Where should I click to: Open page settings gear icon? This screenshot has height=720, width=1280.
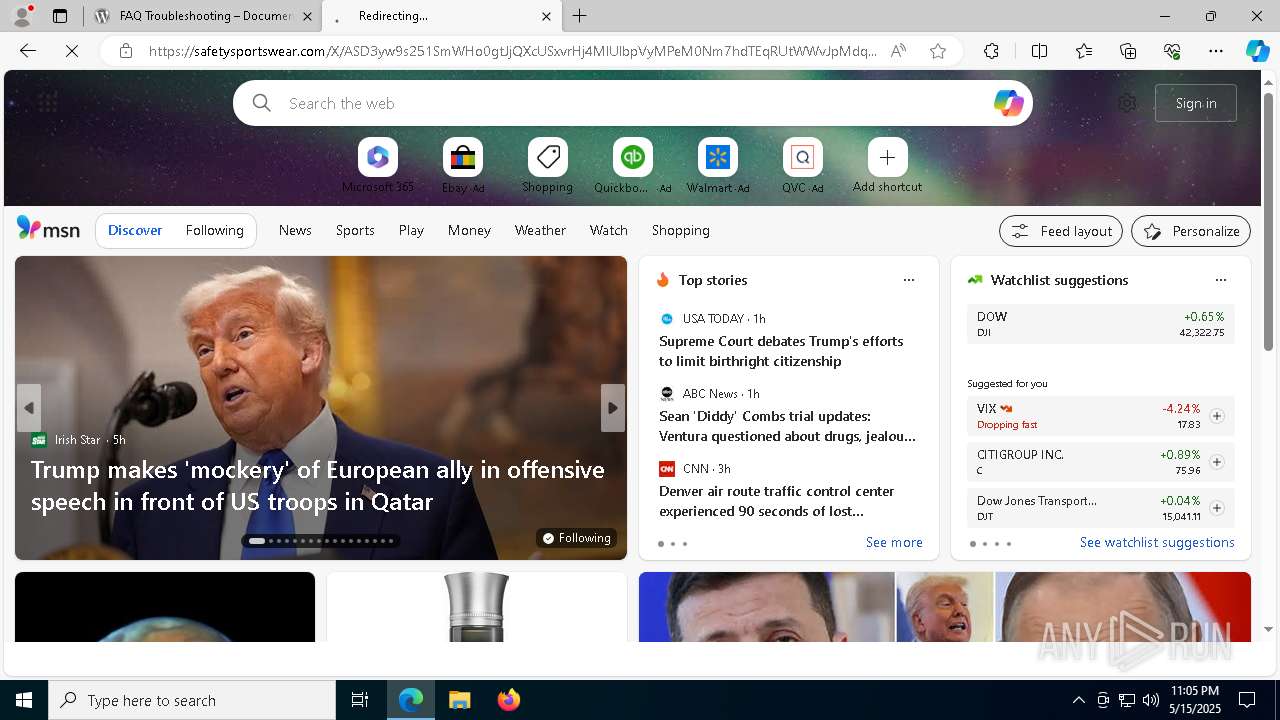coord(1127,103)
